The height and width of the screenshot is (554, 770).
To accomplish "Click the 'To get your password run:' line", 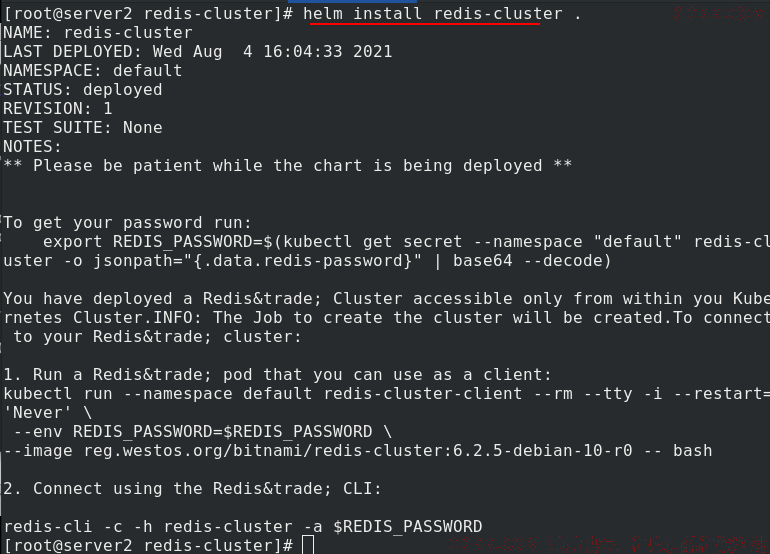I will click(x=128, y=223).
